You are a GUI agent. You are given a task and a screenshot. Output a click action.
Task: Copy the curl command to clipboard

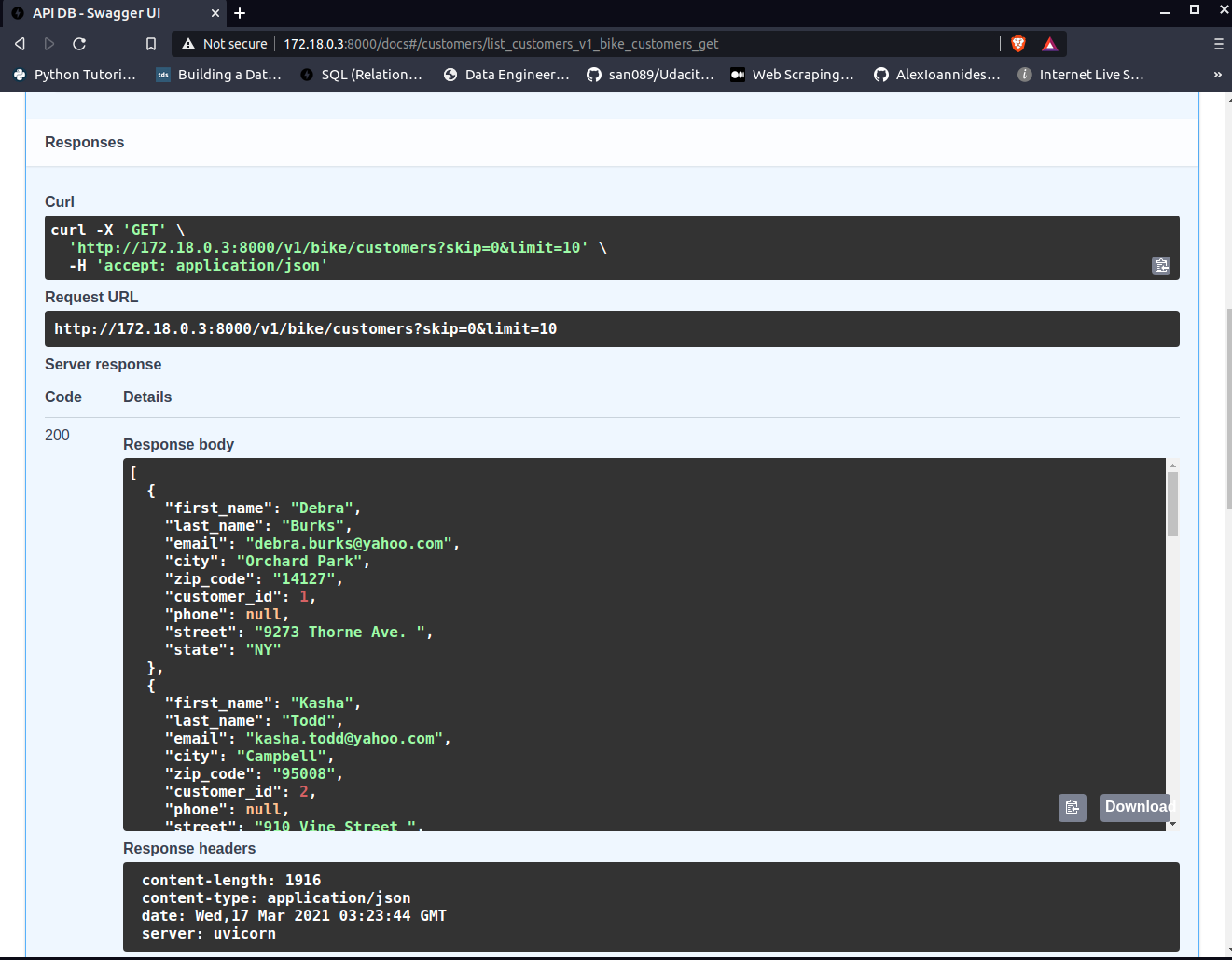click(1161, 266)
